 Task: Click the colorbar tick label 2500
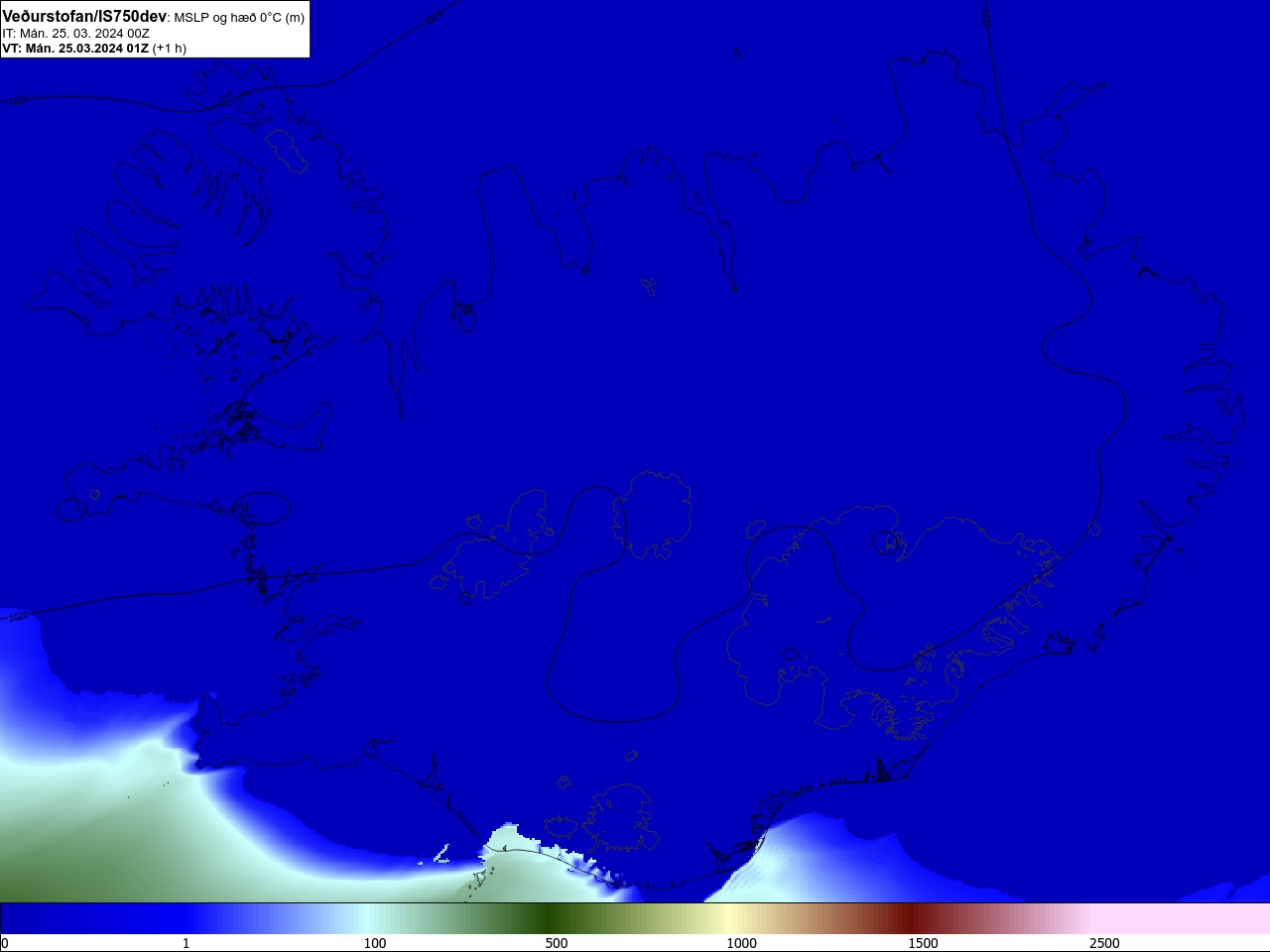[1104, 943]
